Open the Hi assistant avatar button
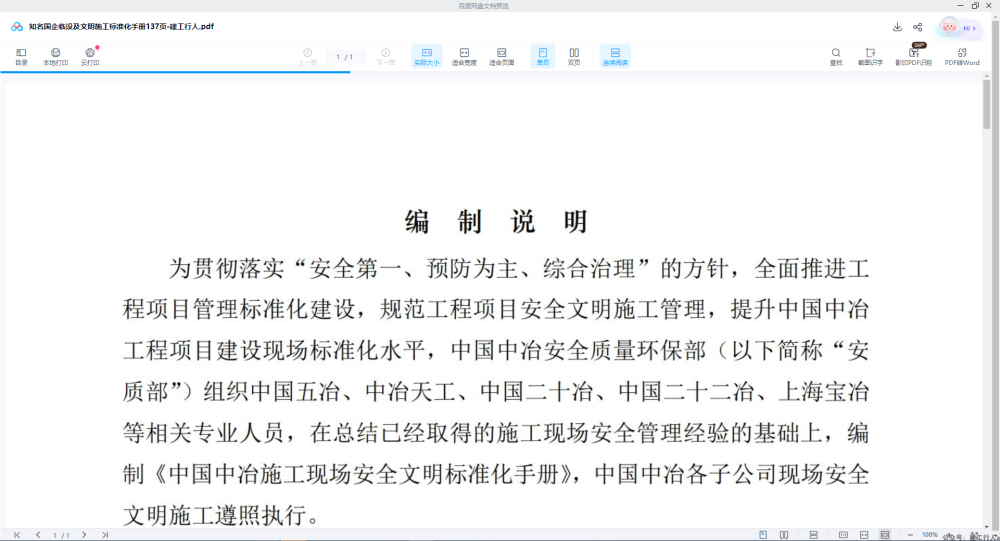Screen dimensions: 1000x541 coord(959,28)
